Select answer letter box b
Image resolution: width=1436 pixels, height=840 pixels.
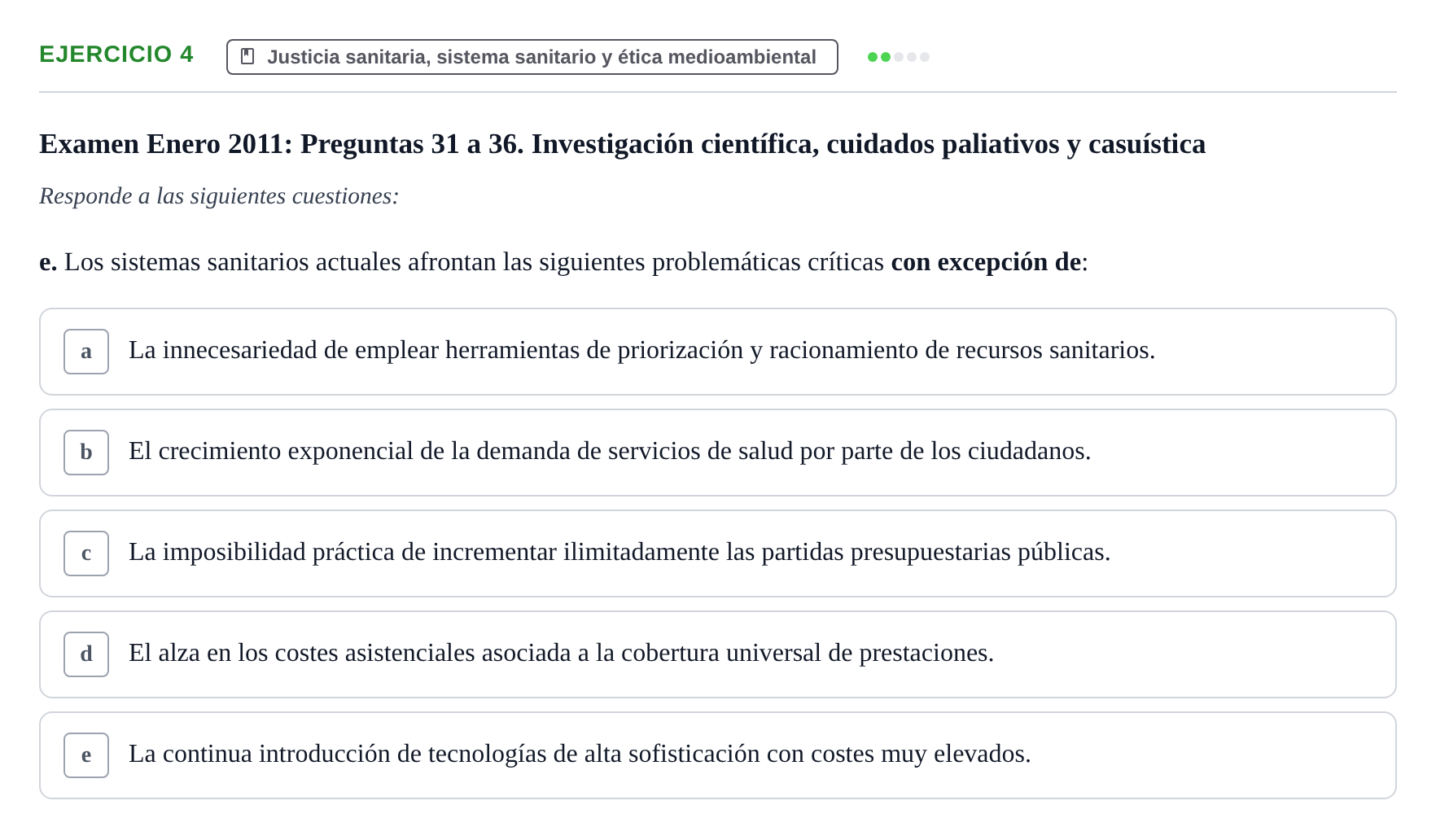pyautogui.click(x=86, y=453)
